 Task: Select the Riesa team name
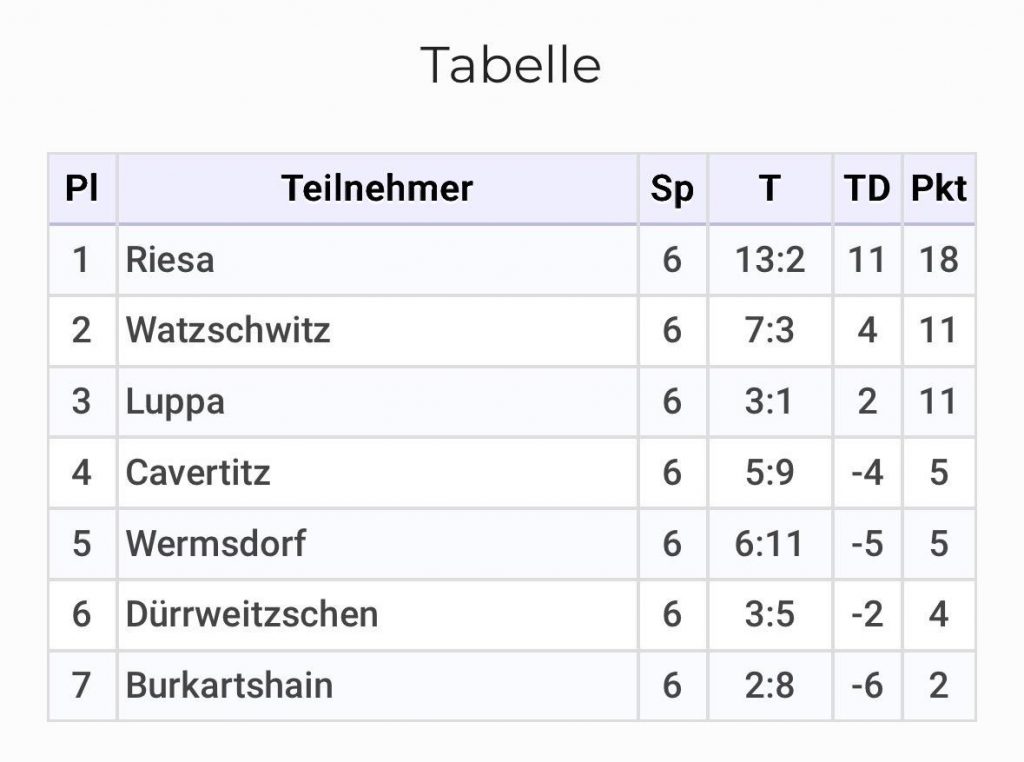[x=170, y=260]
